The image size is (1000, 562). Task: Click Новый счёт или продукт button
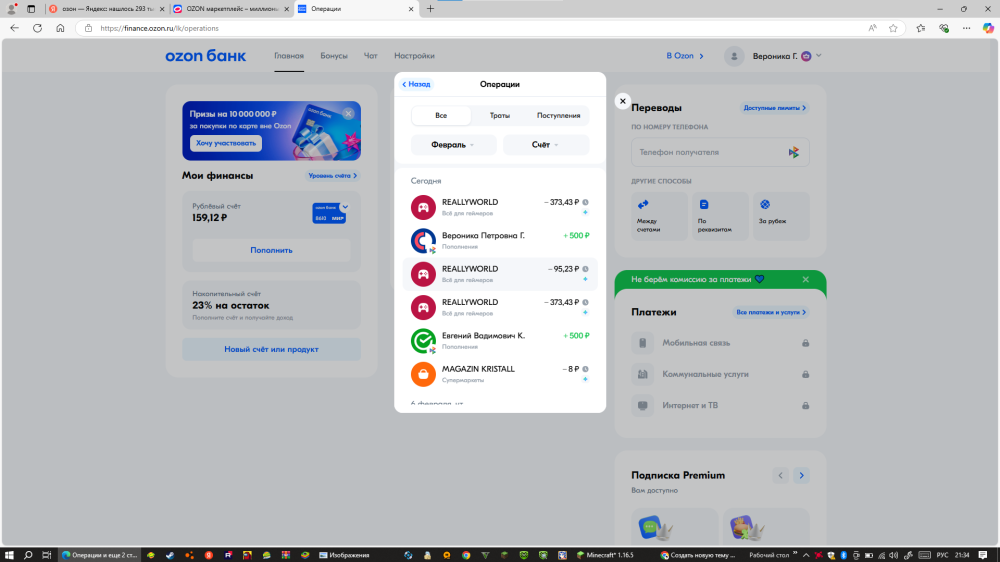[x=271, y=349]
